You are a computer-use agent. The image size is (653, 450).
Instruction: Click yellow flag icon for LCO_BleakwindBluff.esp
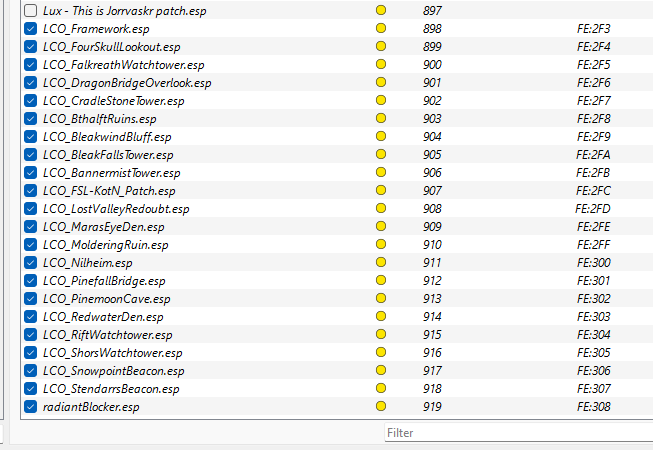tap(381, 136)
